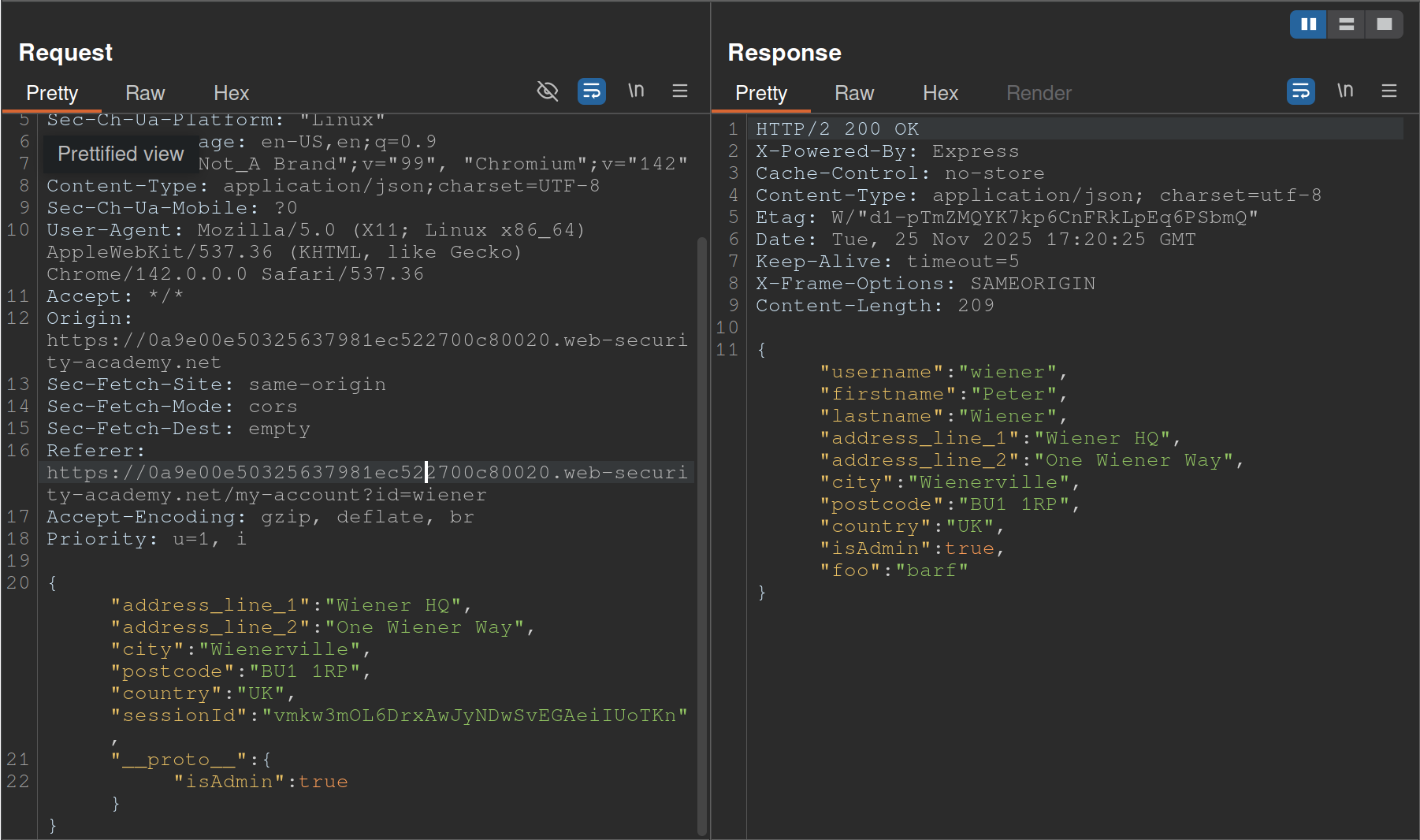Toggle word wrap in Response panel

1300,91
